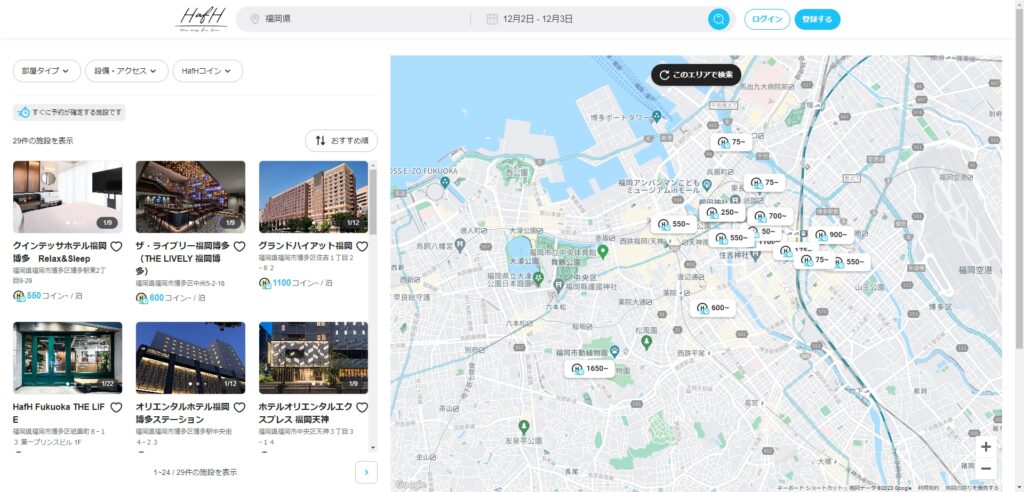The height and width of the screenshot is (492, 1024).
Task: Open オリエンタルホテル福岡博多ステーション photo
Action: coord(191,357)
